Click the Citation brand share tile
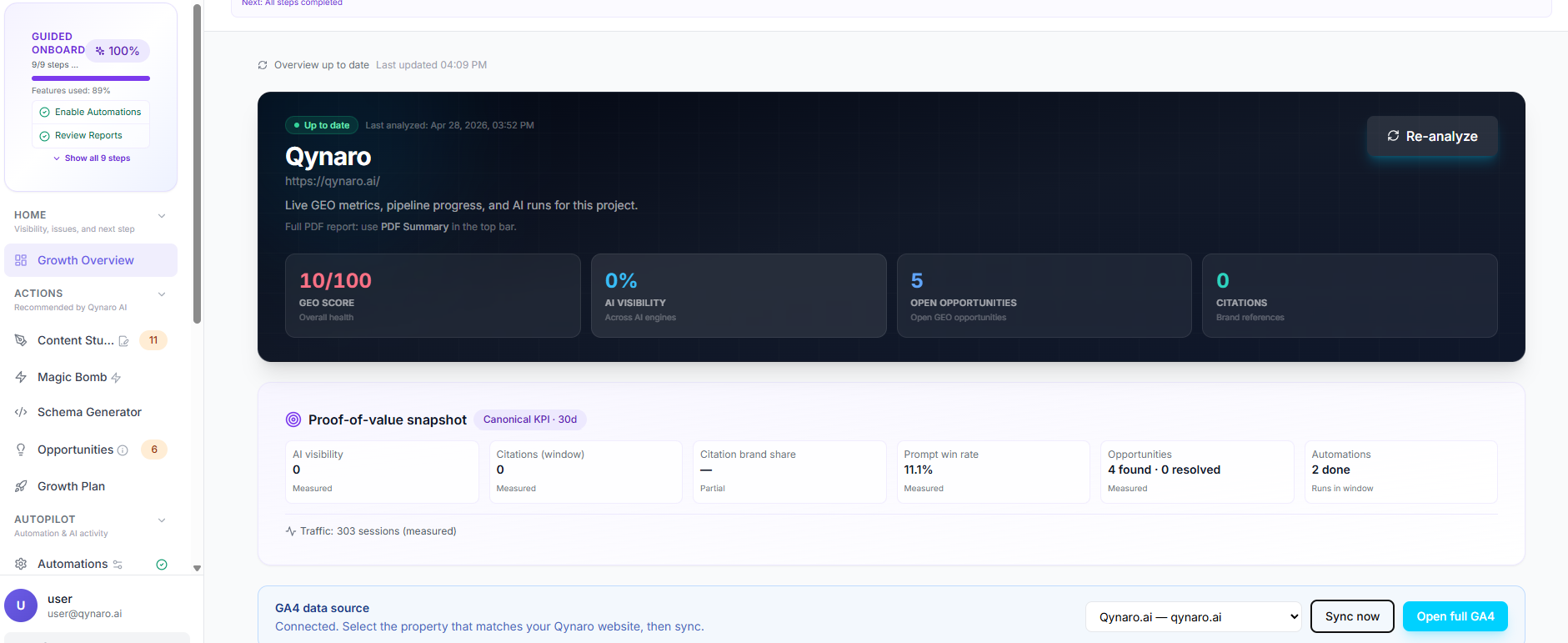This screenshot has width=1568, height=643. click(x=789, y=472)
